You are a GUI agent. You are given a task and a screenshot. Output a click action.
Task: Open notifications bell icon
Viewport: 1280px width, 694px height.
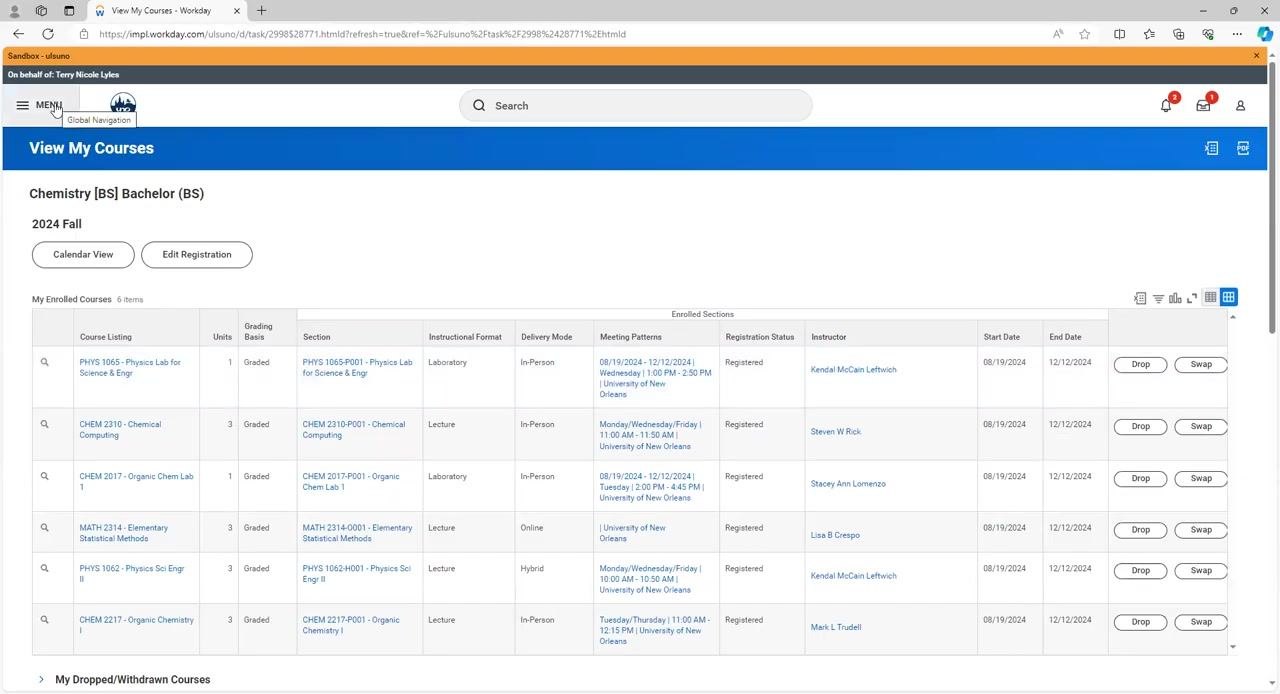1166,105
